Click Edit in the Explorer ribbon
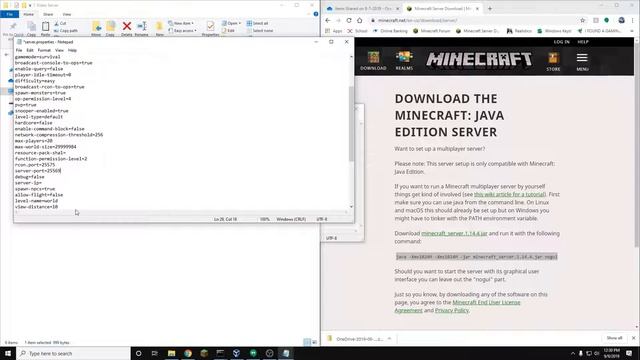Viewport: 640px width, 360px height. [228, 31]
